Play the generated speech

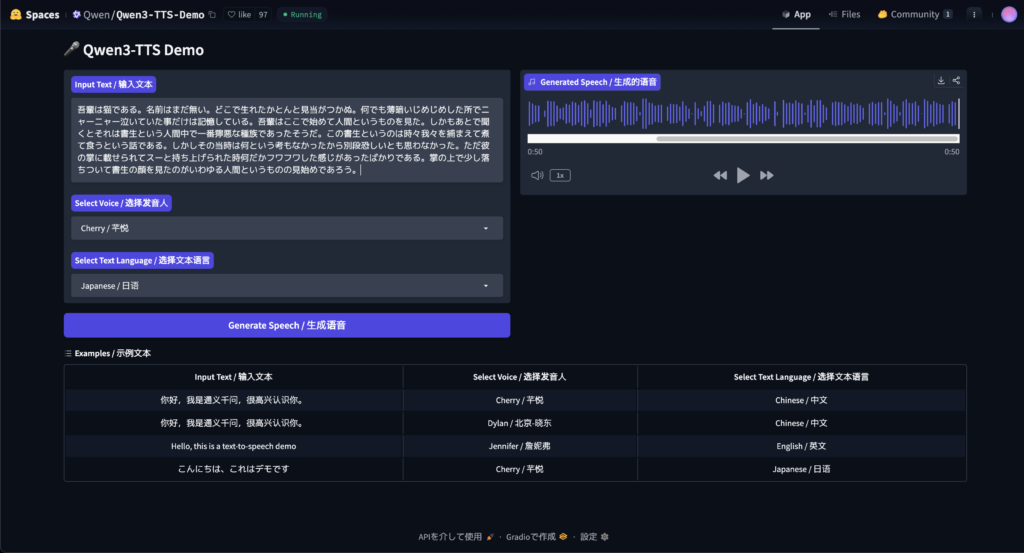743,175
